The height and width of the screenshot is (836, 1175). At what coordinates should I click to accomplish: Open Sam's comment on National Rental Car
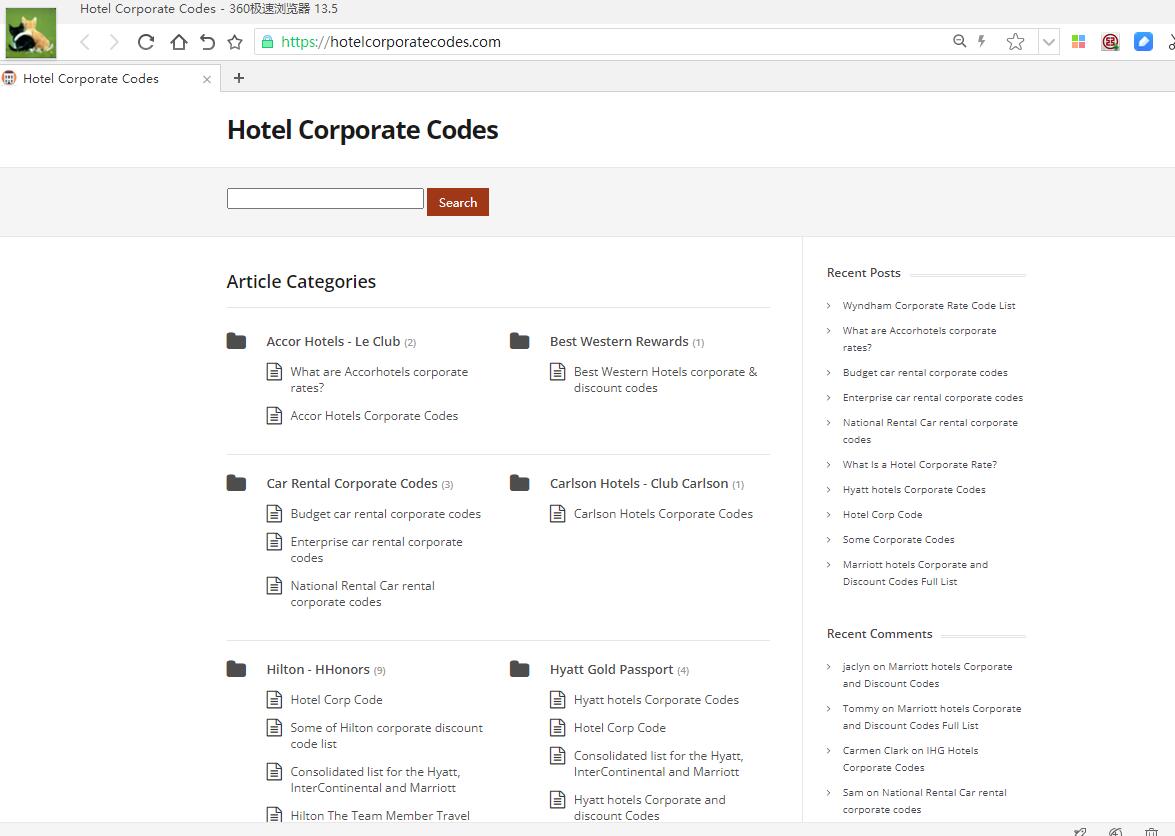(x=925, y=801)
